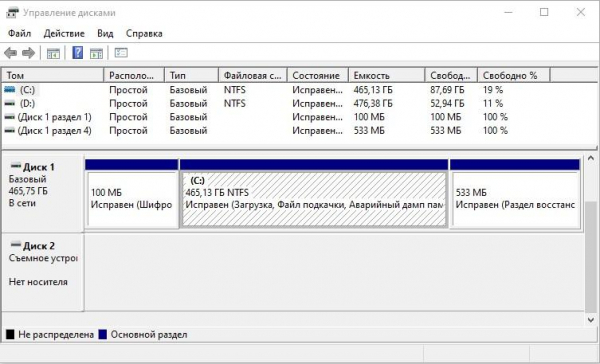Image resolution: width=600 pixels, height=364 pixels.
Task: Sort by the Состояние column header
Action: click(x=318, y=75)
